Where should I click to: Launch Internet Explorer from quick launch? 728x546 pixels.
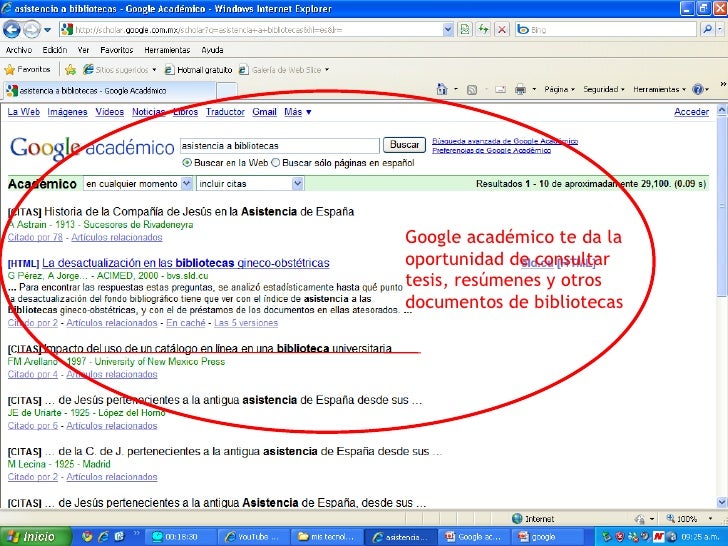tap(103, 537)
